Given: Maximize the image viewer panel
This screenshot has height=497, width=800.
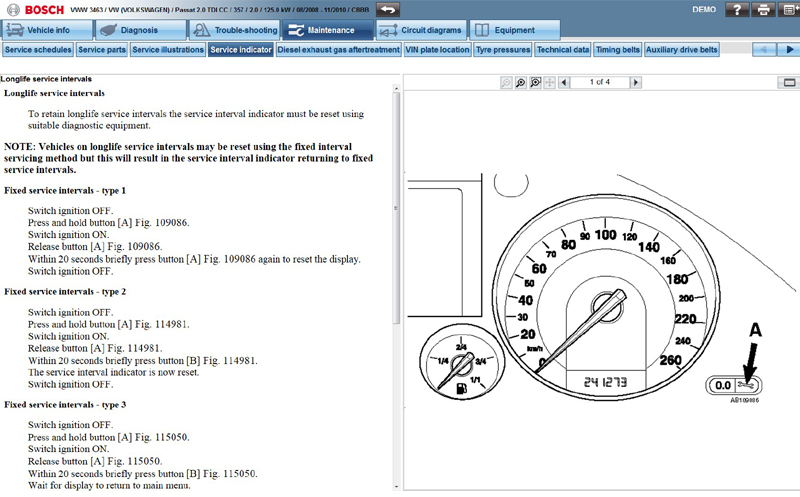Looking at the screenshot, I should pyautogui.click(x=789, y=82).
